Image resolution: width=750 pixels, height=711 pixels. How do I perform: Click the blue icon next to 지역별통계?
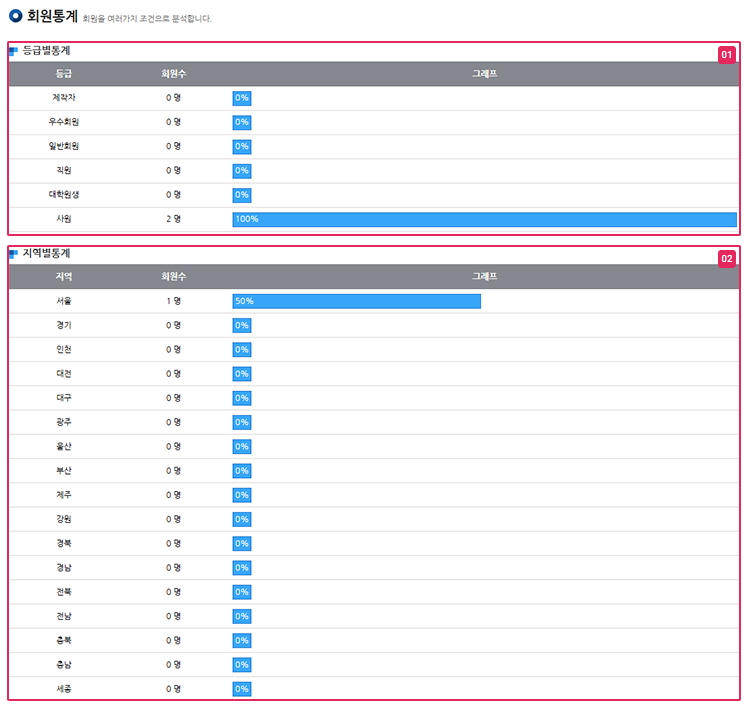click(x=13, y=254)
